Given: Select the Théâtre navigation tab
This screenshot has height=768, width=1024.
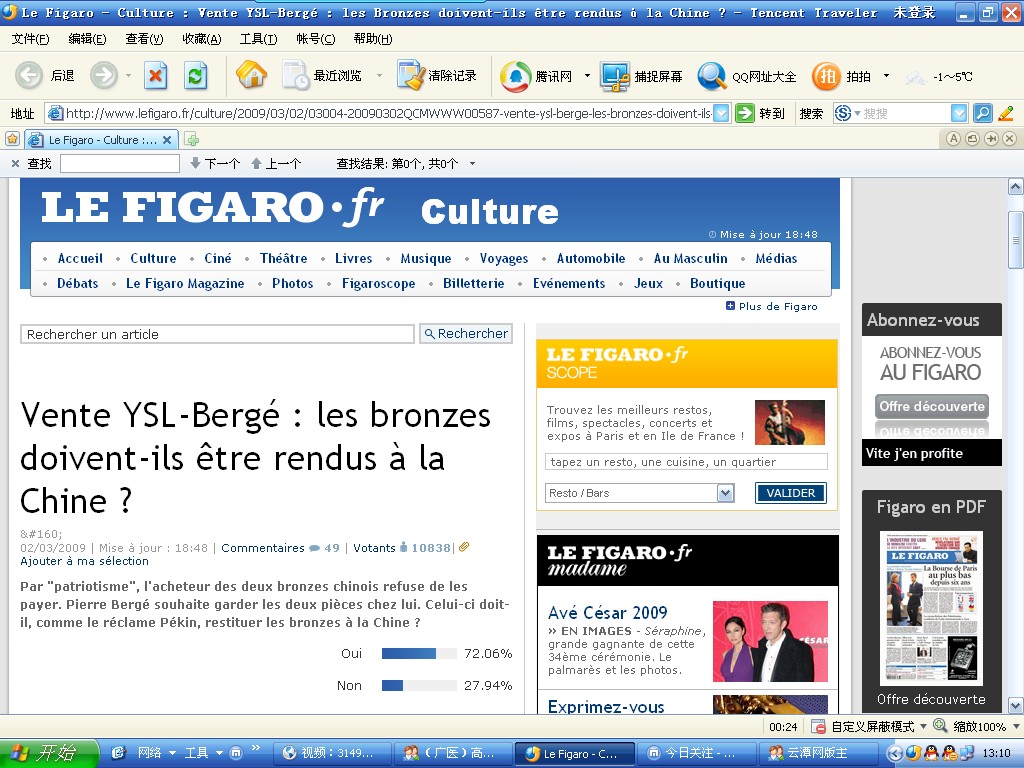Looking at the screenshot, I should click(283, 258).
